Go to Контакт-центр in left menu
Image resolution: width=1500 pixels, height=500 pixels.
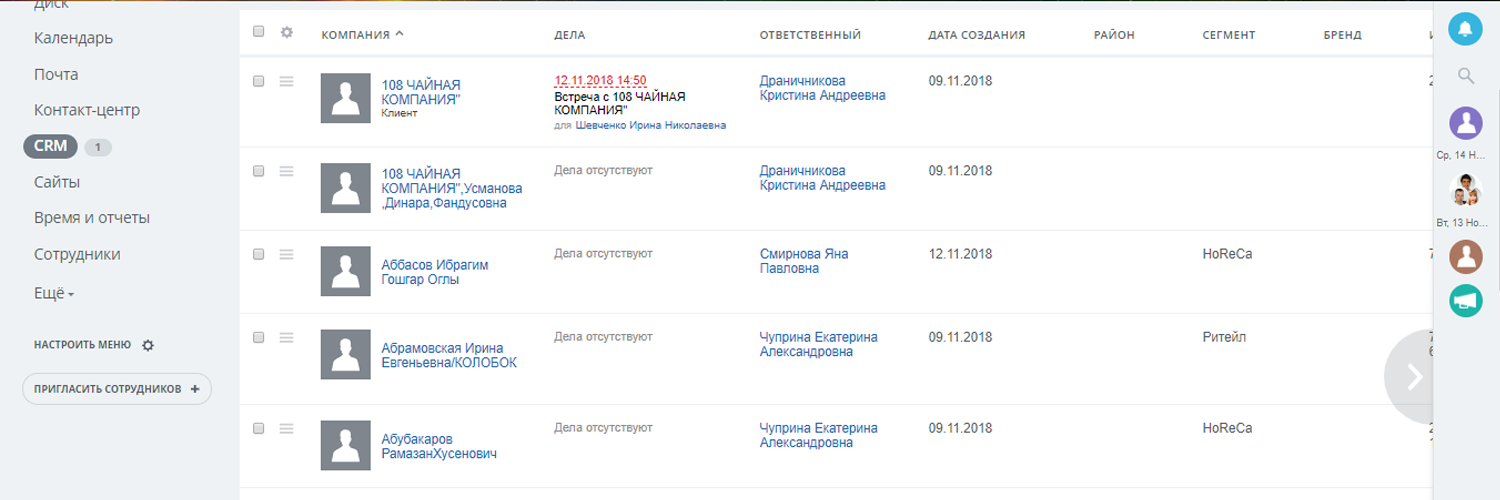87,110
